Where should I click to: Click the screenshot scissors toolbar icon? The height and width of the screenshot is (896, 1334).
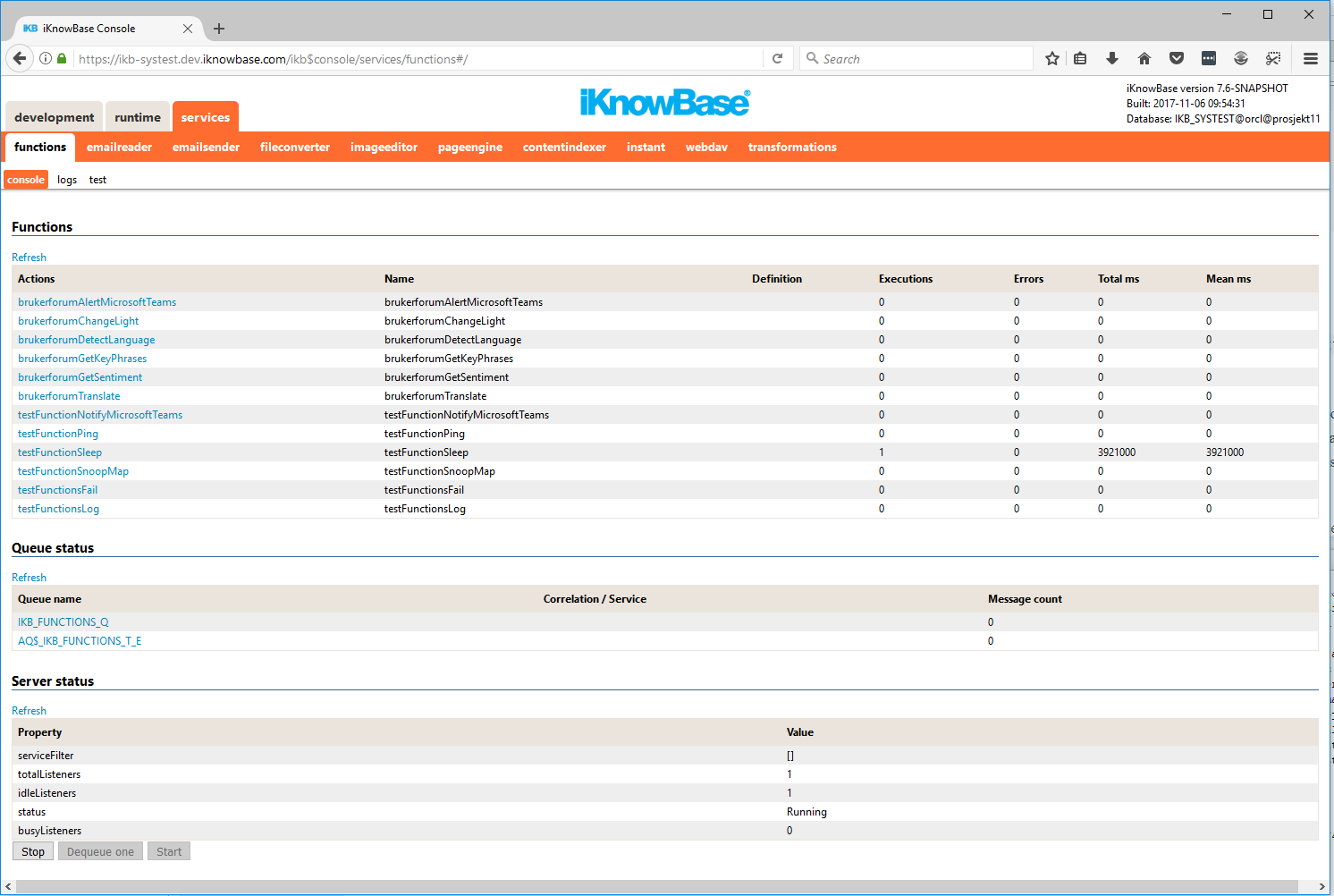[1273, 59]
